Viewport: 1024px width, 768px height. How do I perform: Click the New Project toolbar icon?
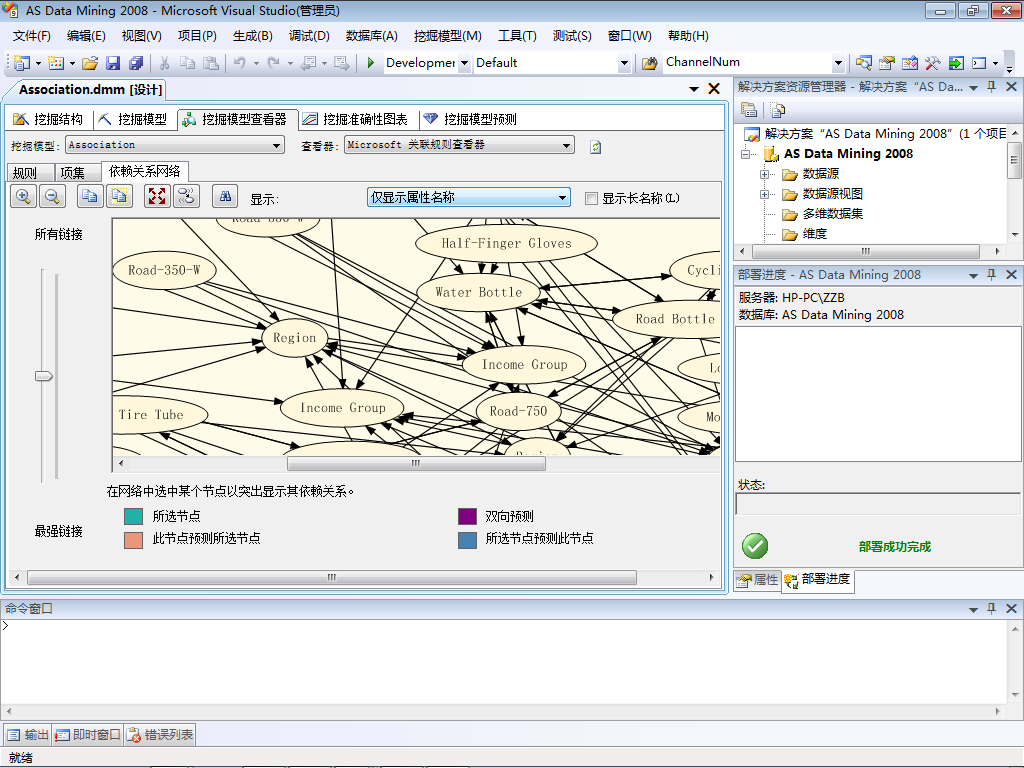coord(22,63)
